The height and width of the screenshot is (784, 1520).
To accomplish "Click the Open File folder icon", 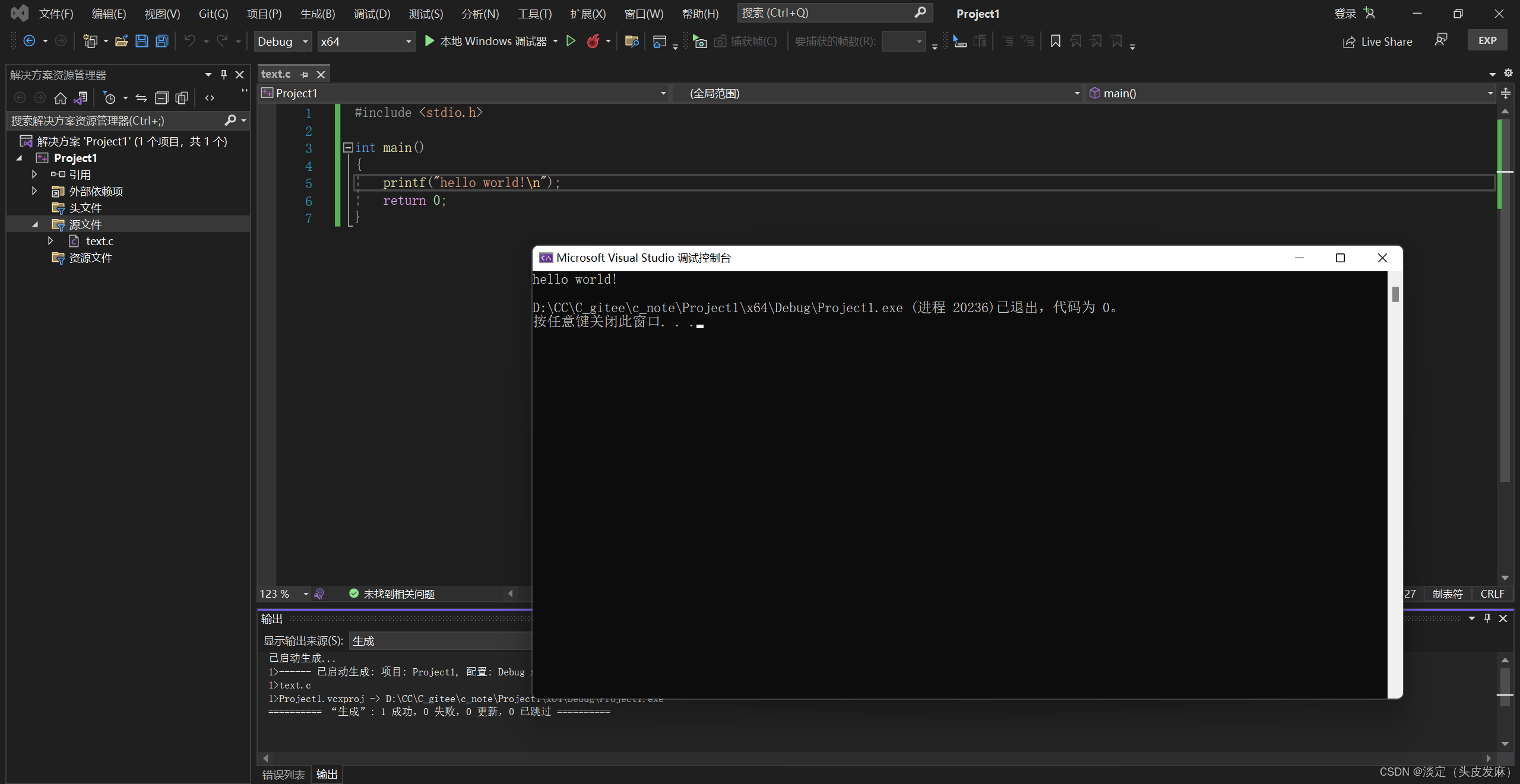I will [122, 41].
